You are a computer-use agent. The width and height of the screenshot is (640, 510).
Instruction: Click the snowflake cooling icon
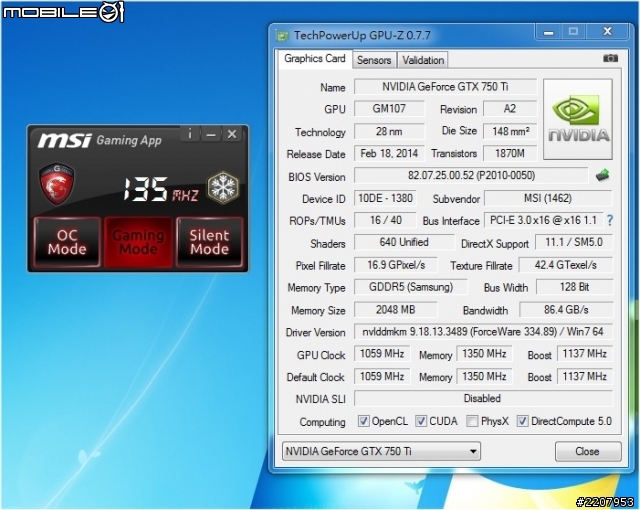pyautogui.click(x=223, y=188)
